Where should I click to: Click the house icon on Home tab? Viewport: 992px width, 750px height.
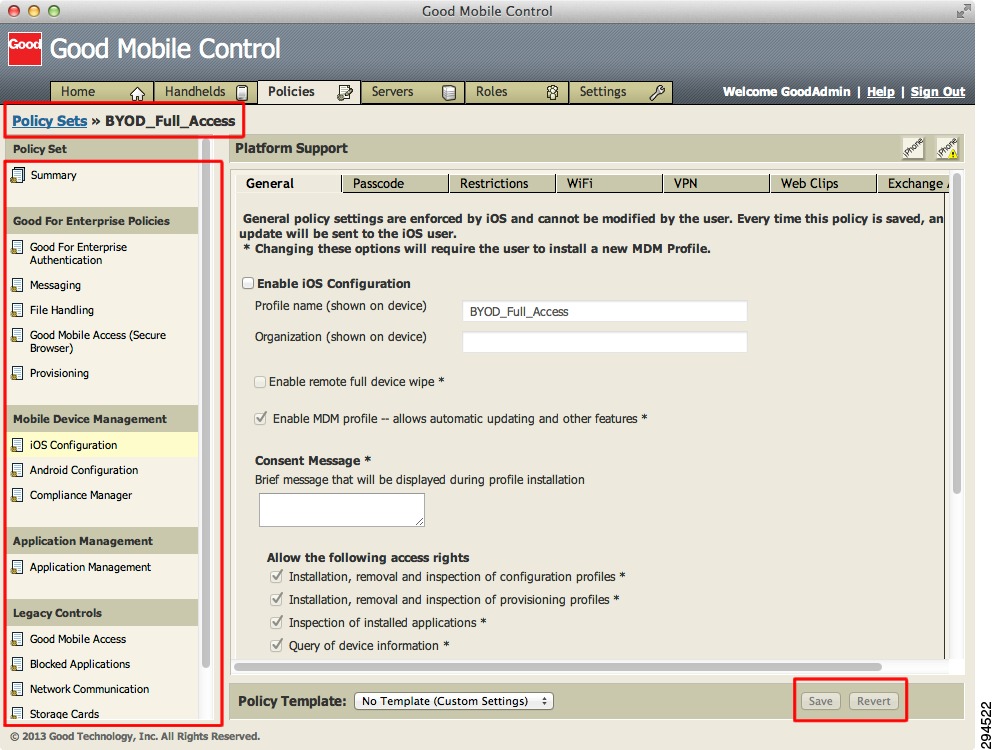[137, 94]
